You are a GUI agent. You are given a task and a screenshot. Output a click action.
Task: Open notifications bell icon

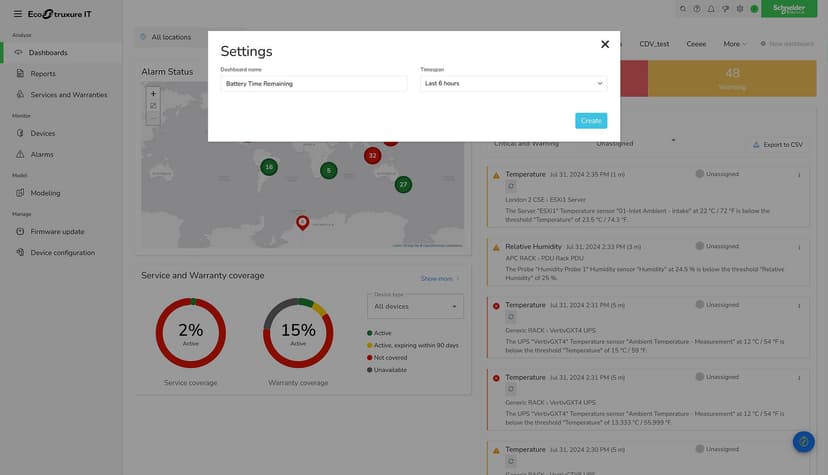tap(711, 9)
